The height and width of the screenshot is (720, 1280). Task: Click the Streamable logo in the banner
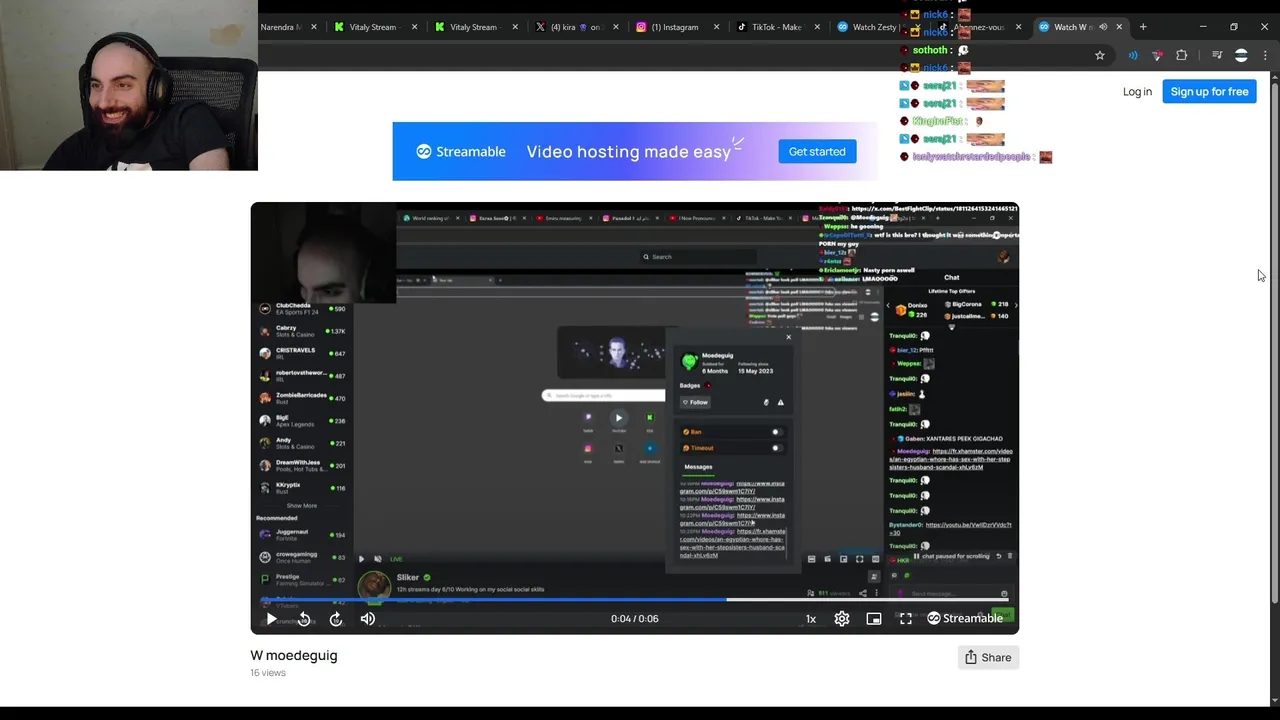pyautogui.click(x=461, y=152)
